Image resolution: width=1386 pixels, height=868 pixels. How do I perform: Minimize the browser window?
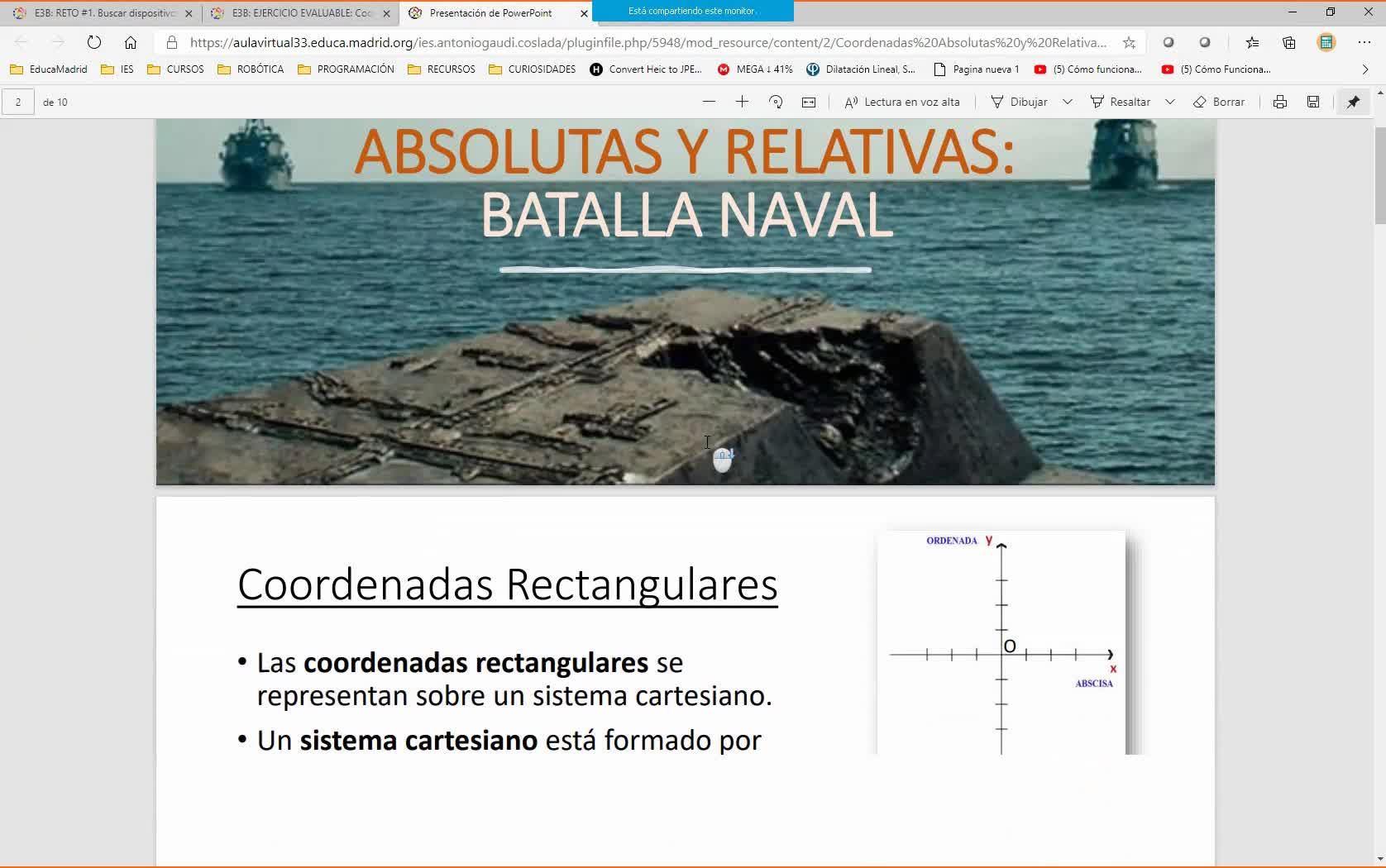click(1293, 12)
